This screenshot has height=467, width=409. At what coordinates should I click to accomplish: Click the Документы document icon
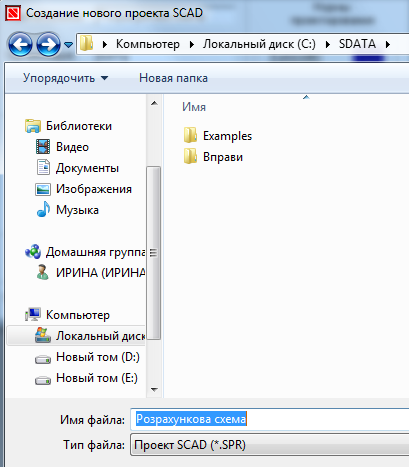(43, 167)
